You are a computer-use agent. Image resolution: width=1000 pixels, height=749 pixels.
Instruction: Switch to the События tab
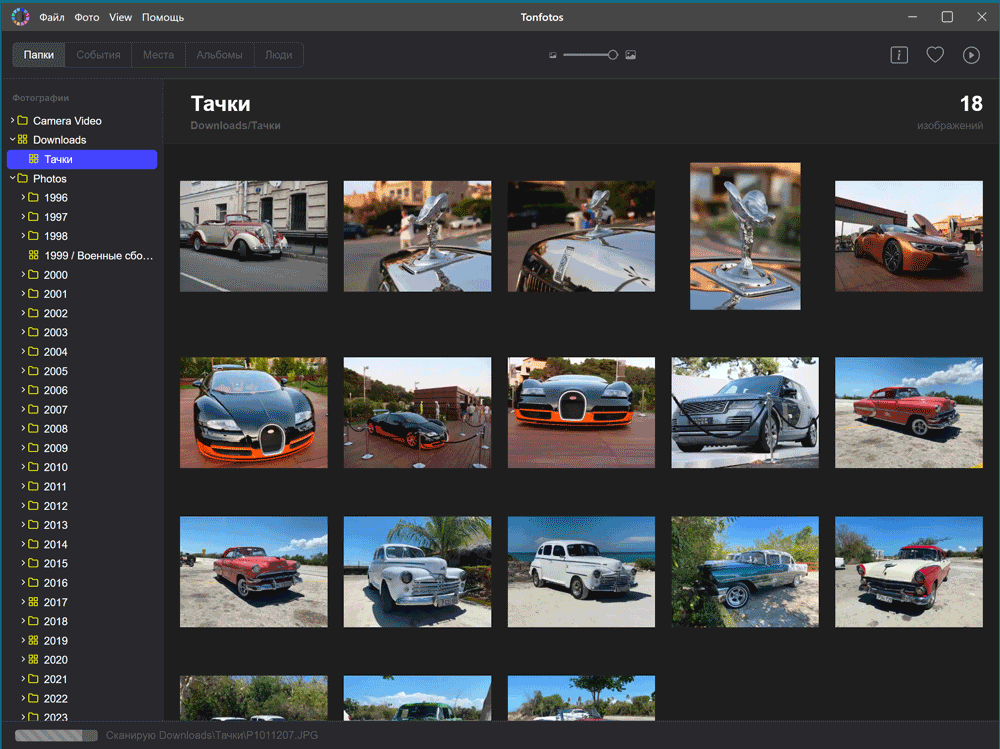(x=99, y=55)
